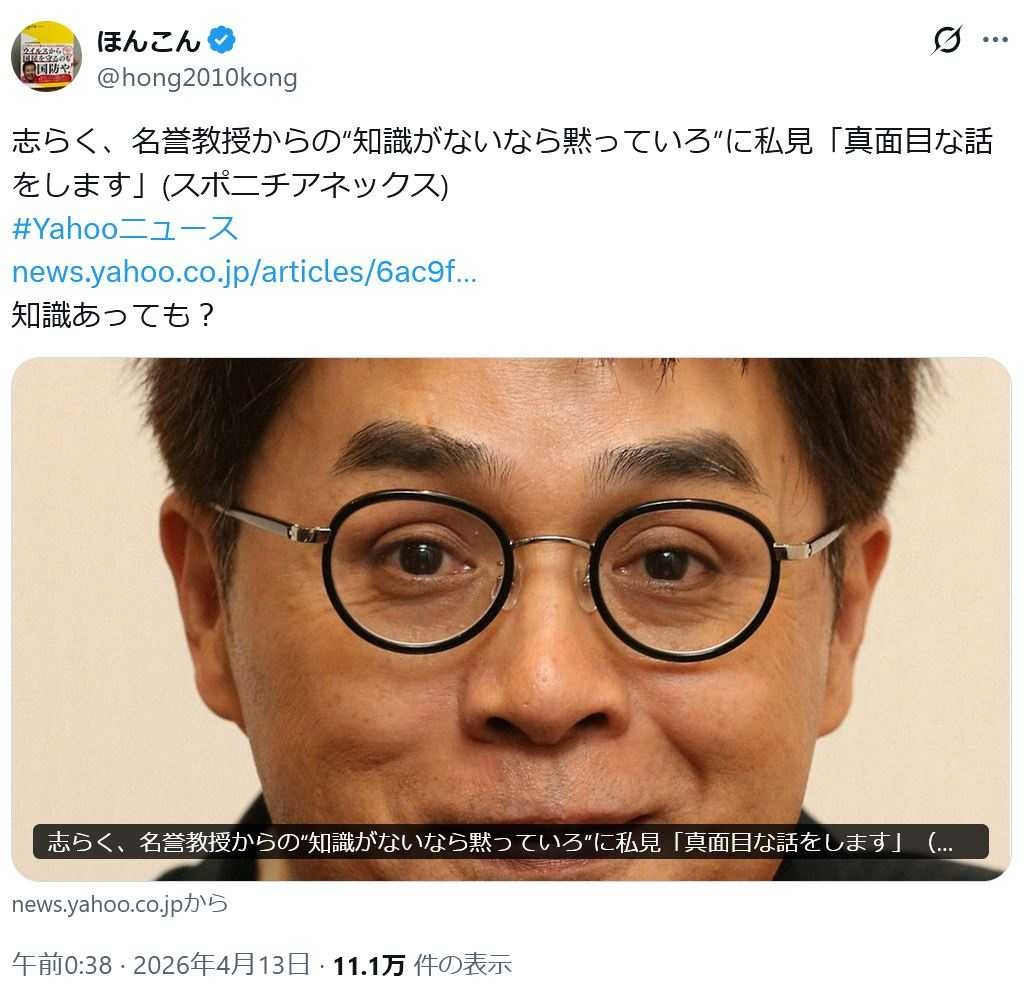Screen dimensions: 1028x990
Task: Open the article preview photo card
Action: (511, 618)
